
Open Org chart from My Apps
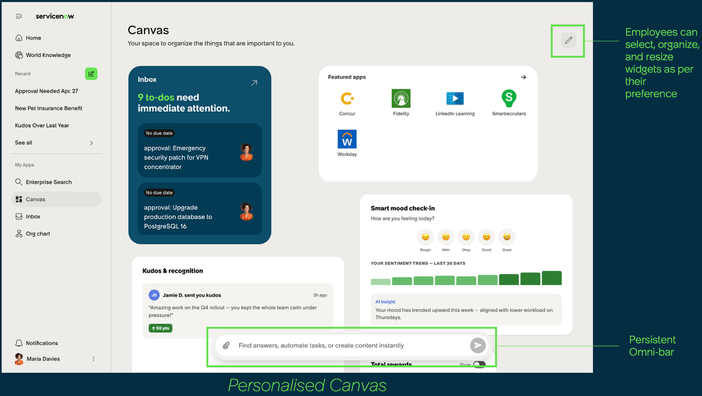point(33,234)
